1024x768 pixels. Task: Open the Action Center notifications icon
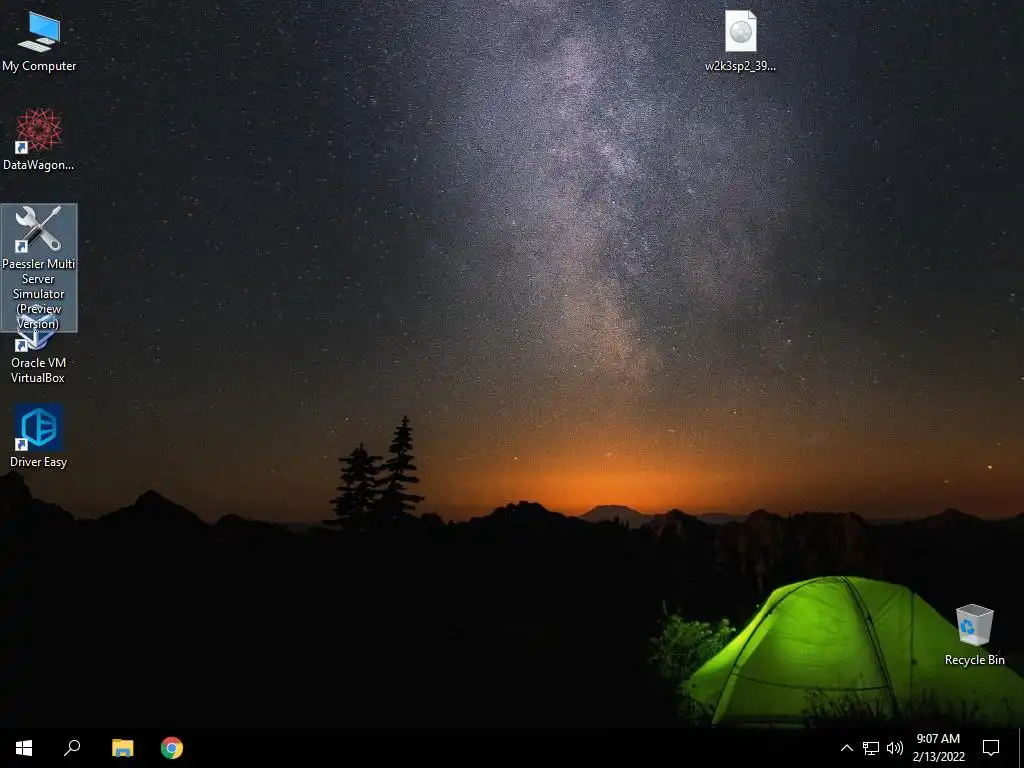click(x=991, y=748)
